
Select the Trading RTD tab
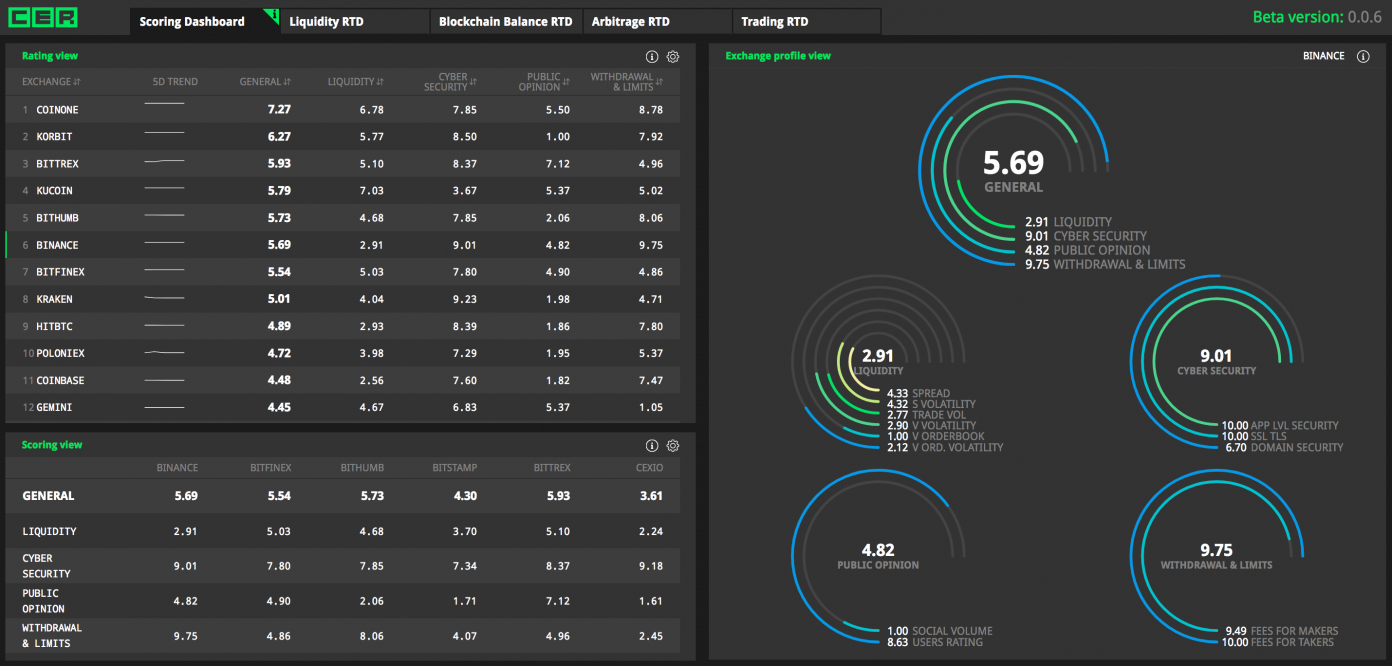pos(807,22)
